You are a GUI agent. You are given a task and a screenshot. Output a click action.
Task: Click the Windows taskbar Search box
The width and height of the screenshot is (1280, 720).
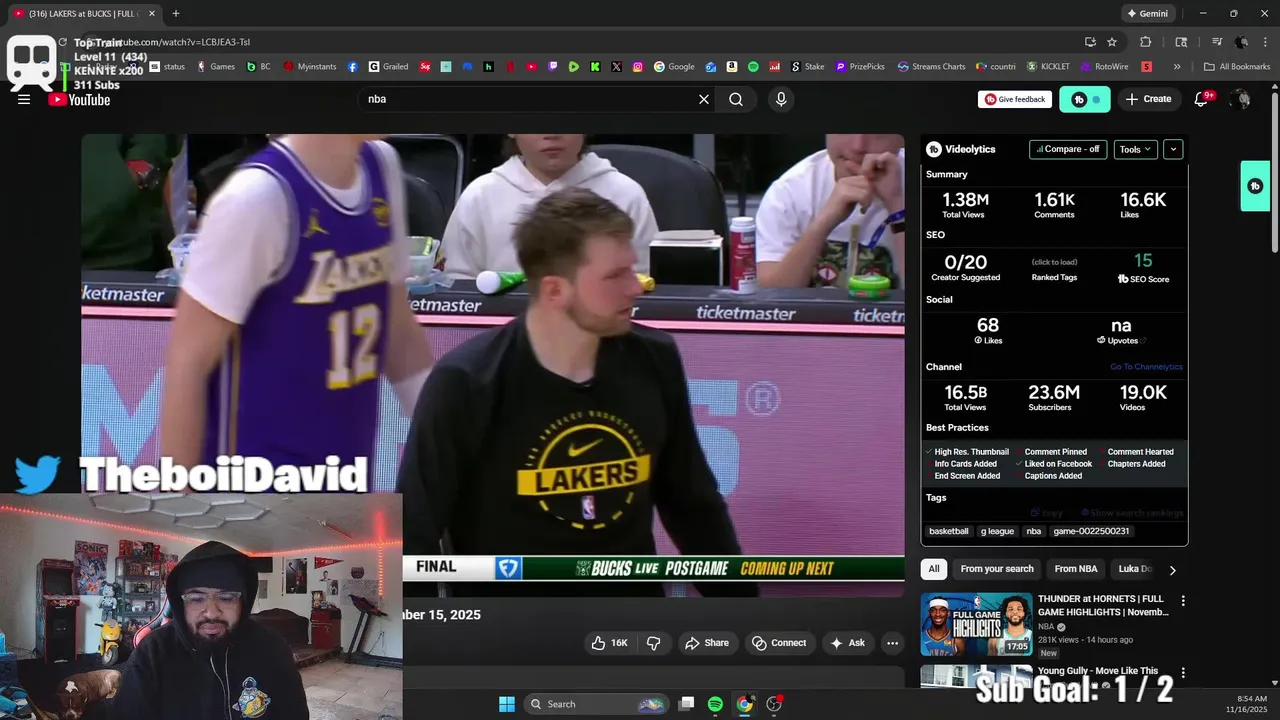[x=596, y=704]
